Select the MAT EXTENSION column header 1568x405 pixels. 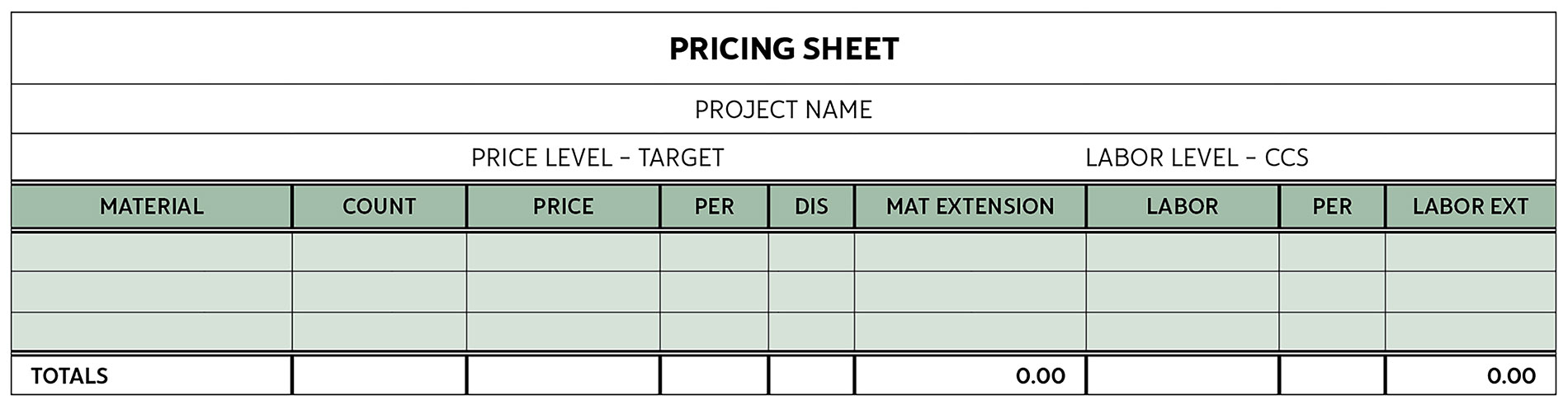pos(970,206)
